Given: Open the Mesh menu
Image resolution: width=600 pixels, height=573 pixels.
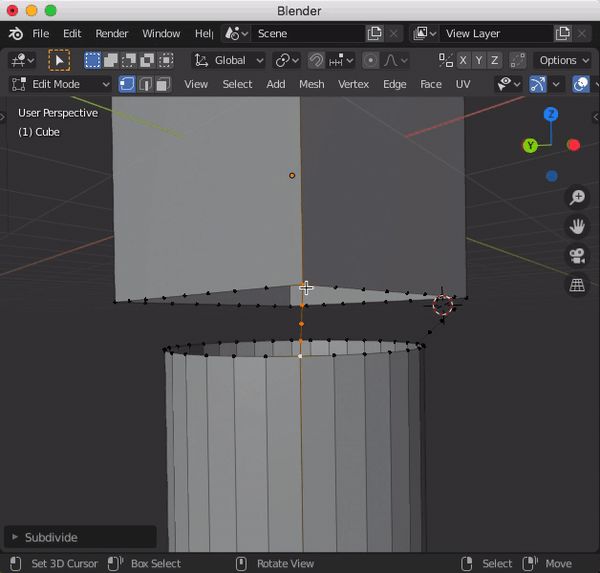Looking at the screenshot, I should pos(311,84).
